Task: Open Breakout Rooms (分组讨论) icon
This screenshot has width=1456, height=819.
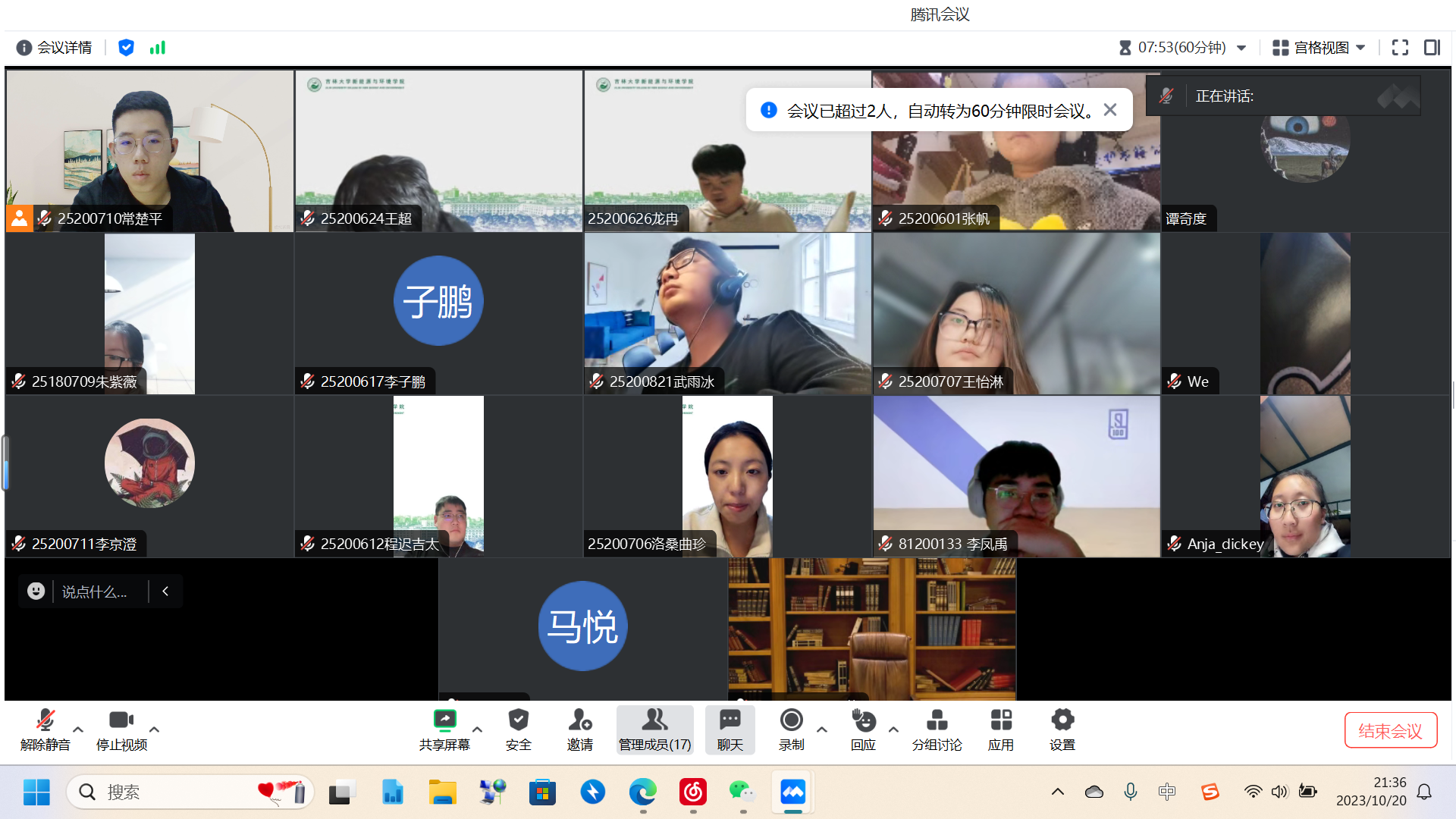Action: (x=937, y=720)
